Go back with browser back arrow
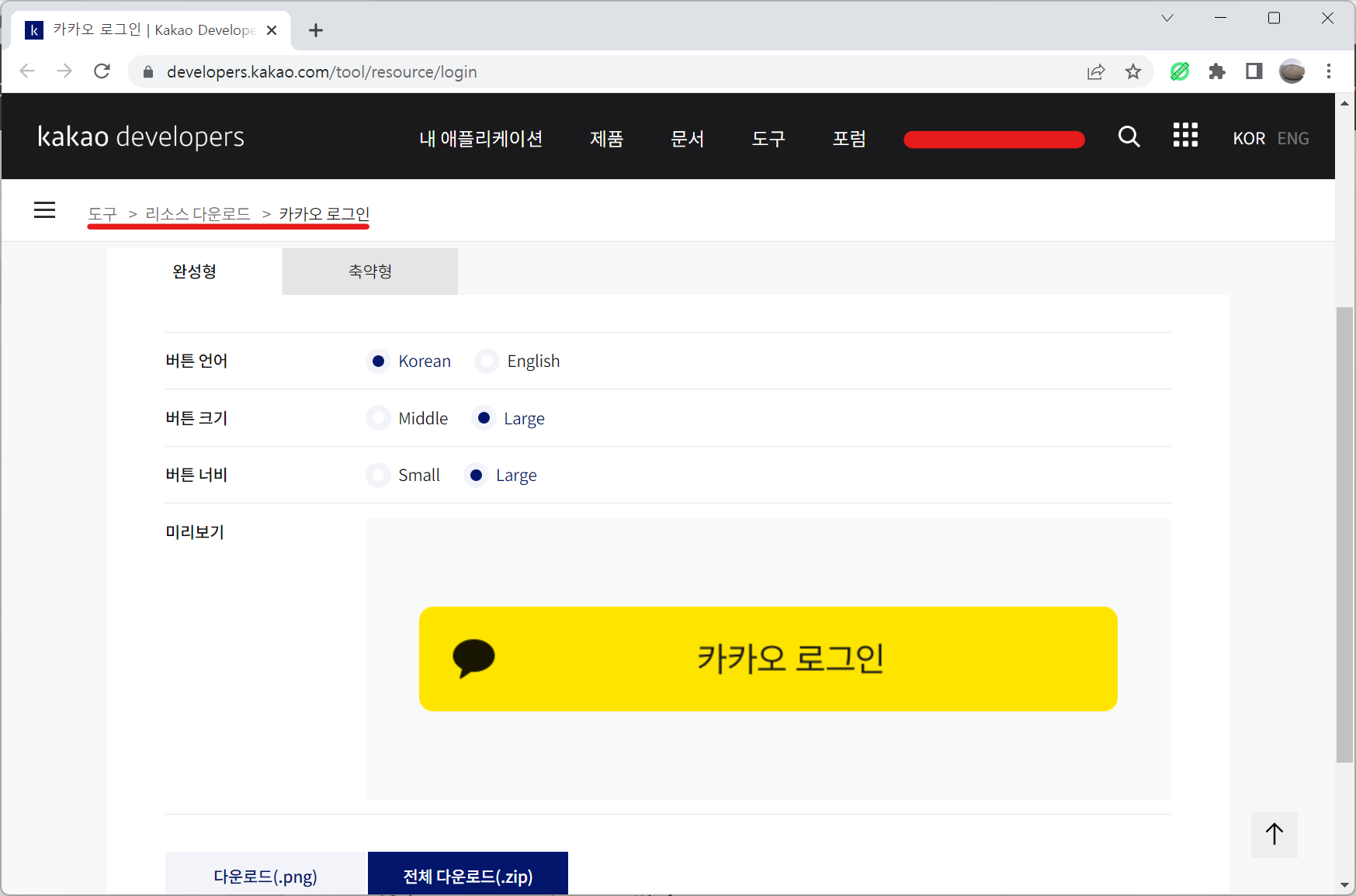Screen dimensions: 1356x896 pos(27,71)
